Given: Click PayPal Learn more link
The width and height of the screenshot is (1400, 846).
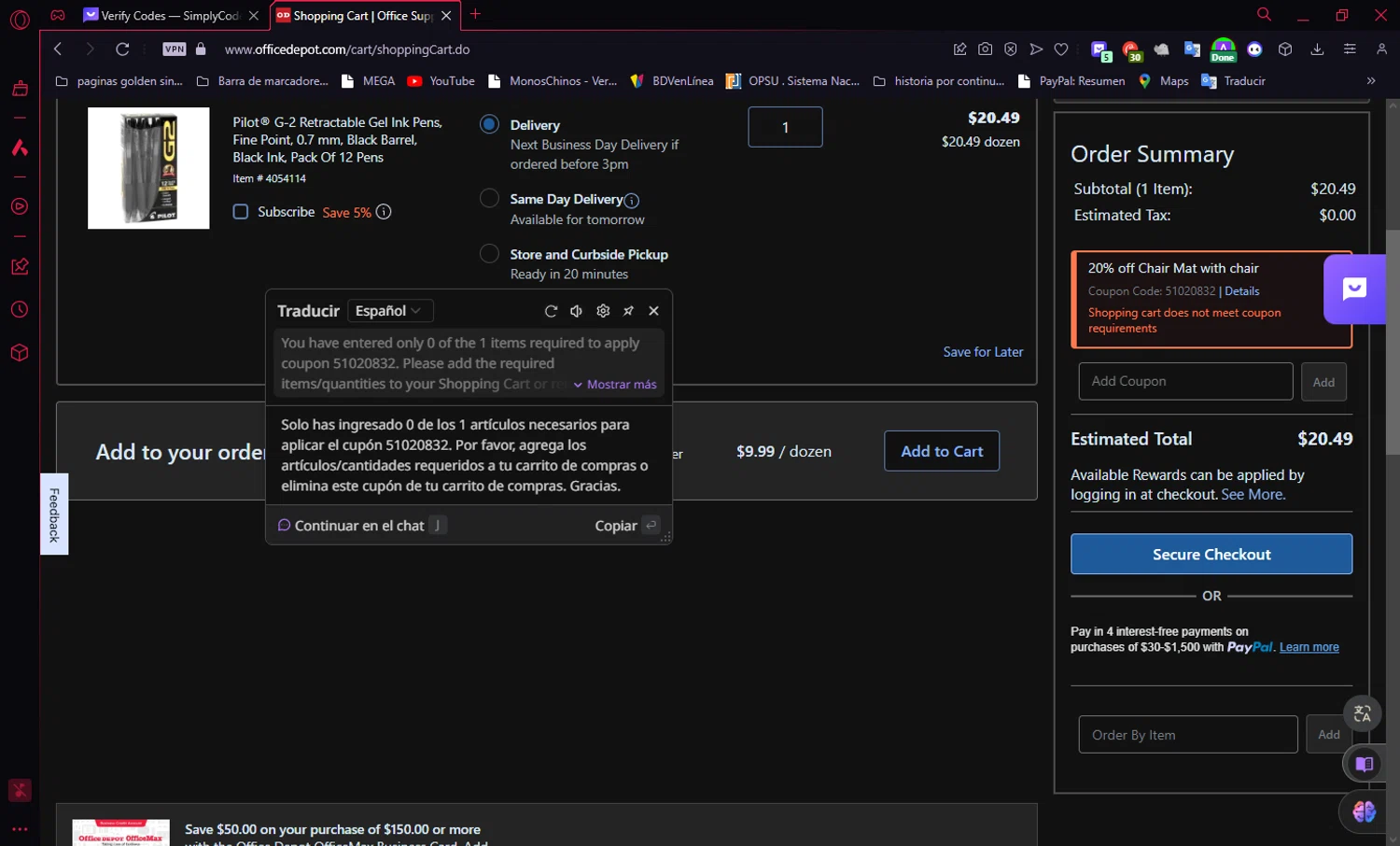Looking at the screenshot, I should [x=1309, y=647].
